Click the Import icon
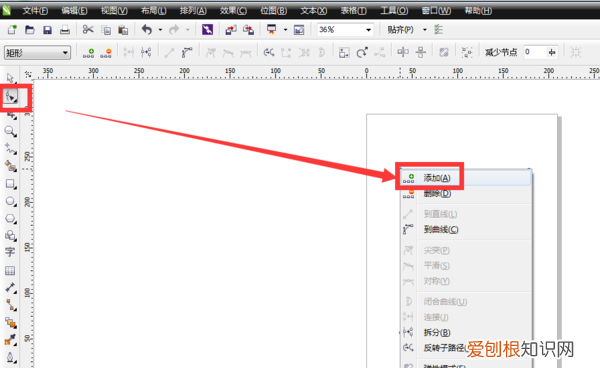The image size is (600, 368). [x=231, y=29]
